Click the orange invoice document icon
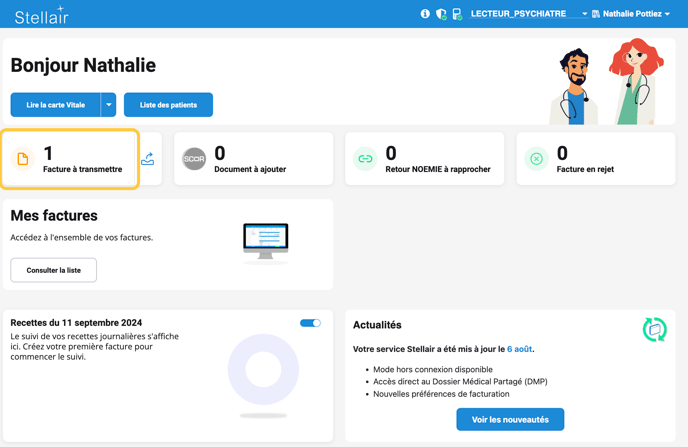This screenshot has height=447, width=688. [23, 159]
